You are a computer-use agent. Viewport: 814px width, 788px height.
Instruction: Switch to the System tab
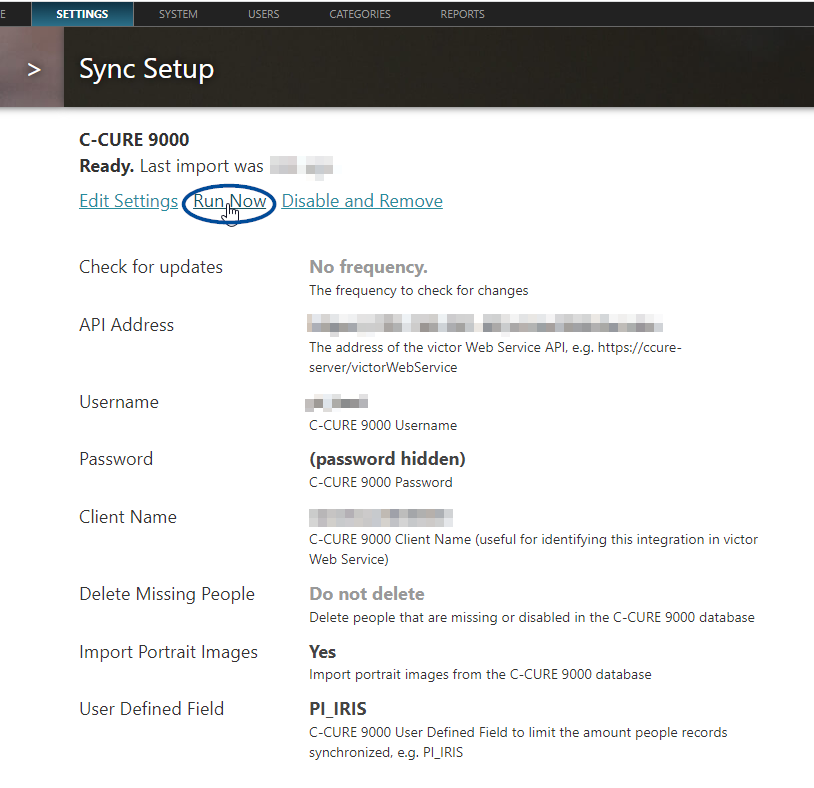pos(178,14)
